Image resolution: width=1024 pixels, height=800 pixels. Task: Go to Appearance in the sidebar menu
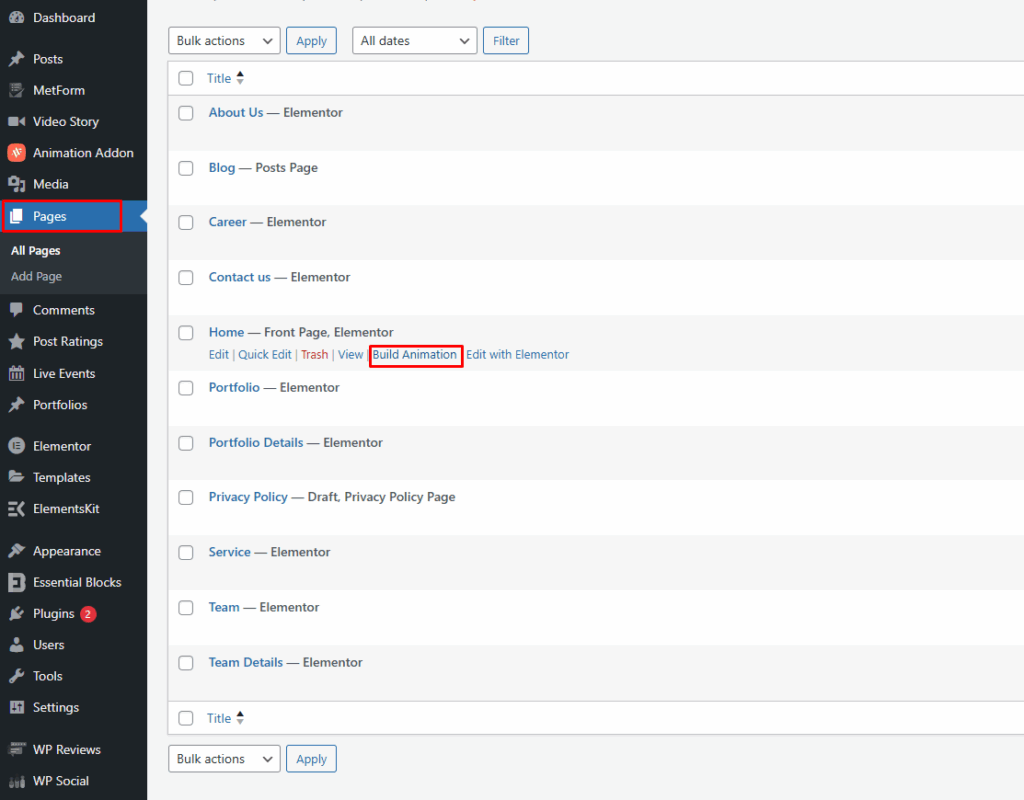(x=66, y=551)
